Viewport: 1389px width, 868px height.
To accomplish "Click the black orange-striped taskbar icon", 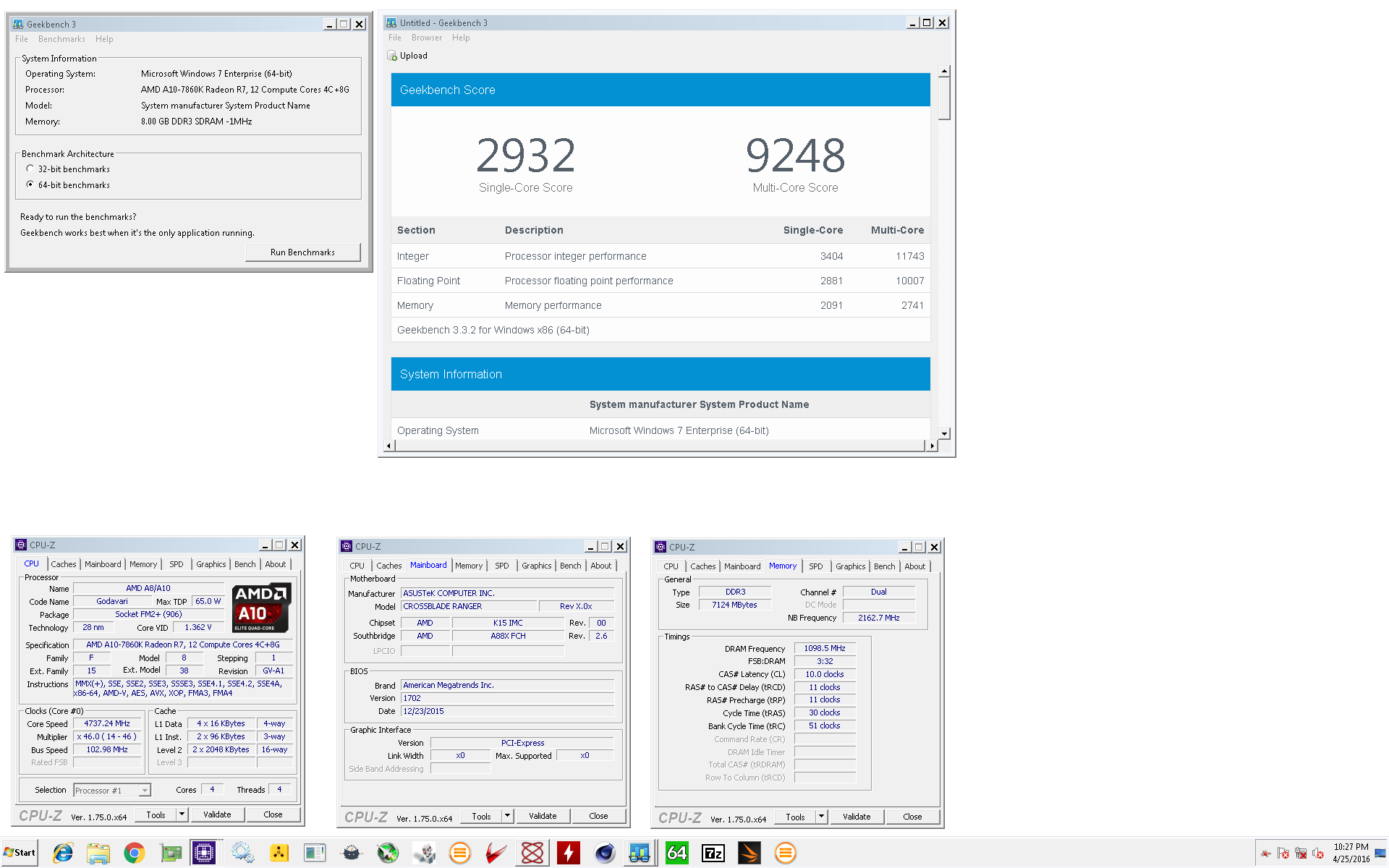I will tap(749, 854).
